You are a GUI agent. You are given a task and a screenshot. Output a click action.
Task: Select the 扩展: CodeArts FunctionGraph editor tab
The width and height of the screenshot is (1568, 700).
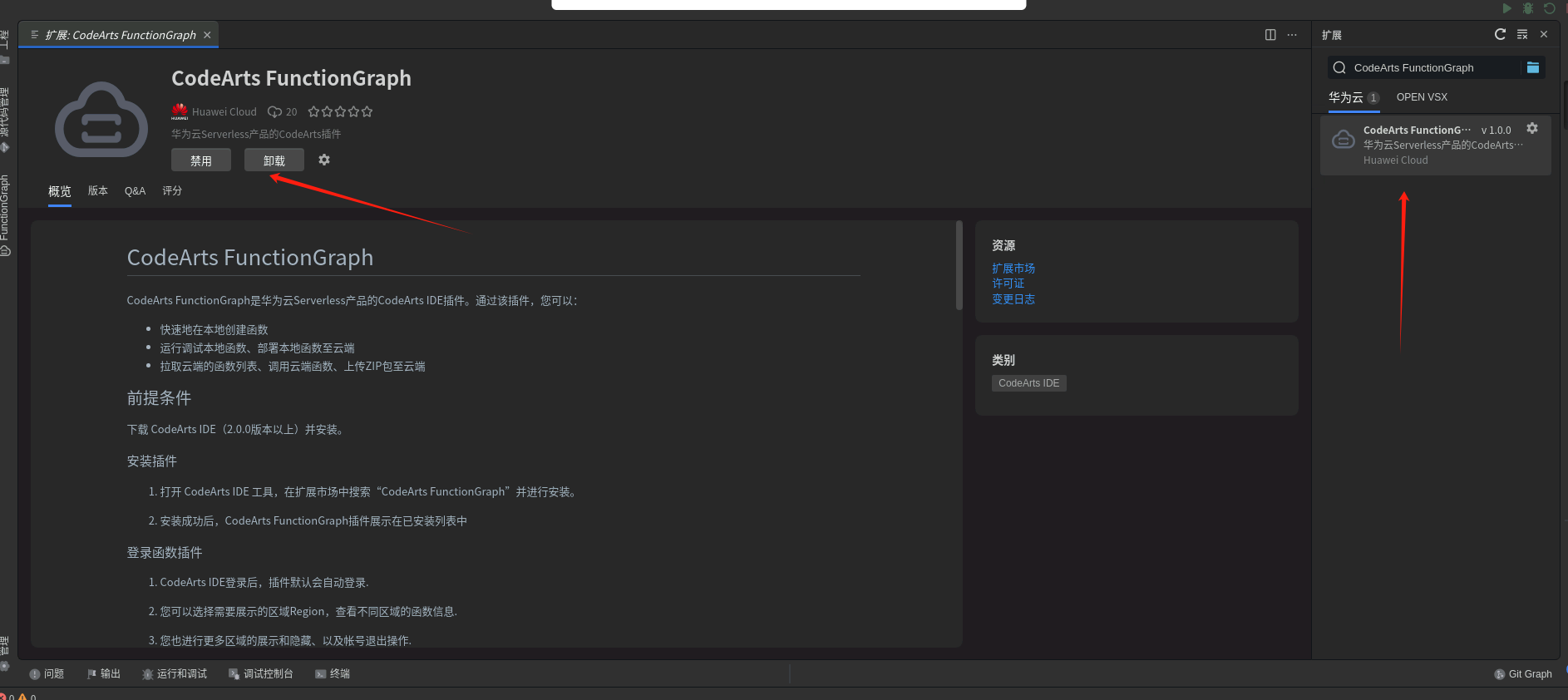[120, 35]
